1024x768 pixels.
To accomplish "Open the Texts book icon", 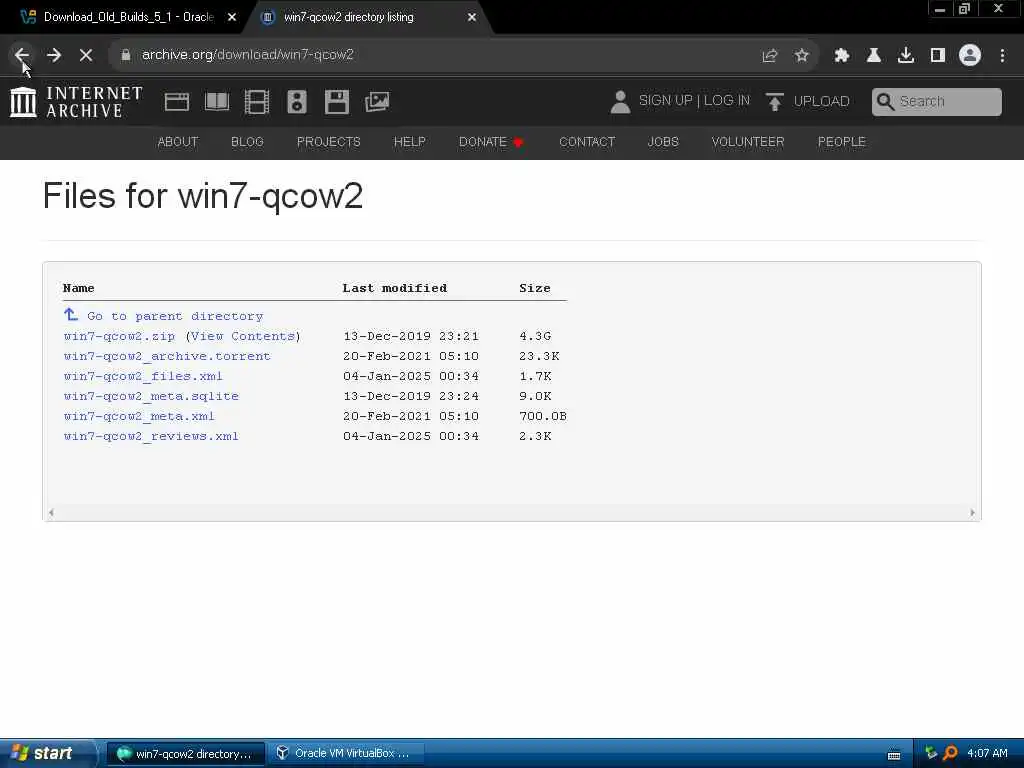I will pos(217,102).
